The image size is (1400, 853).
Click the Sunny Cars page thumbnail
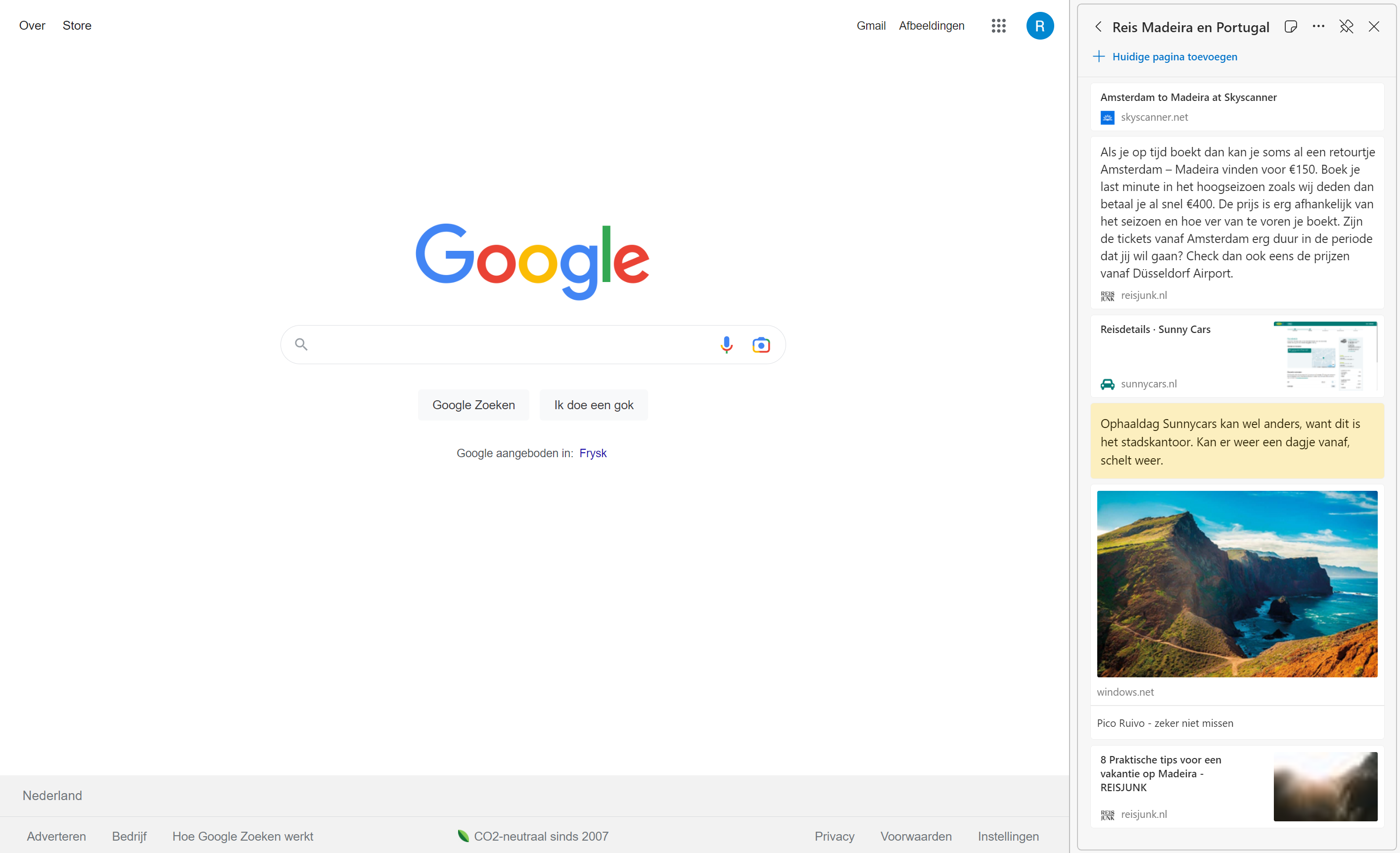(x=1325, y=356)
